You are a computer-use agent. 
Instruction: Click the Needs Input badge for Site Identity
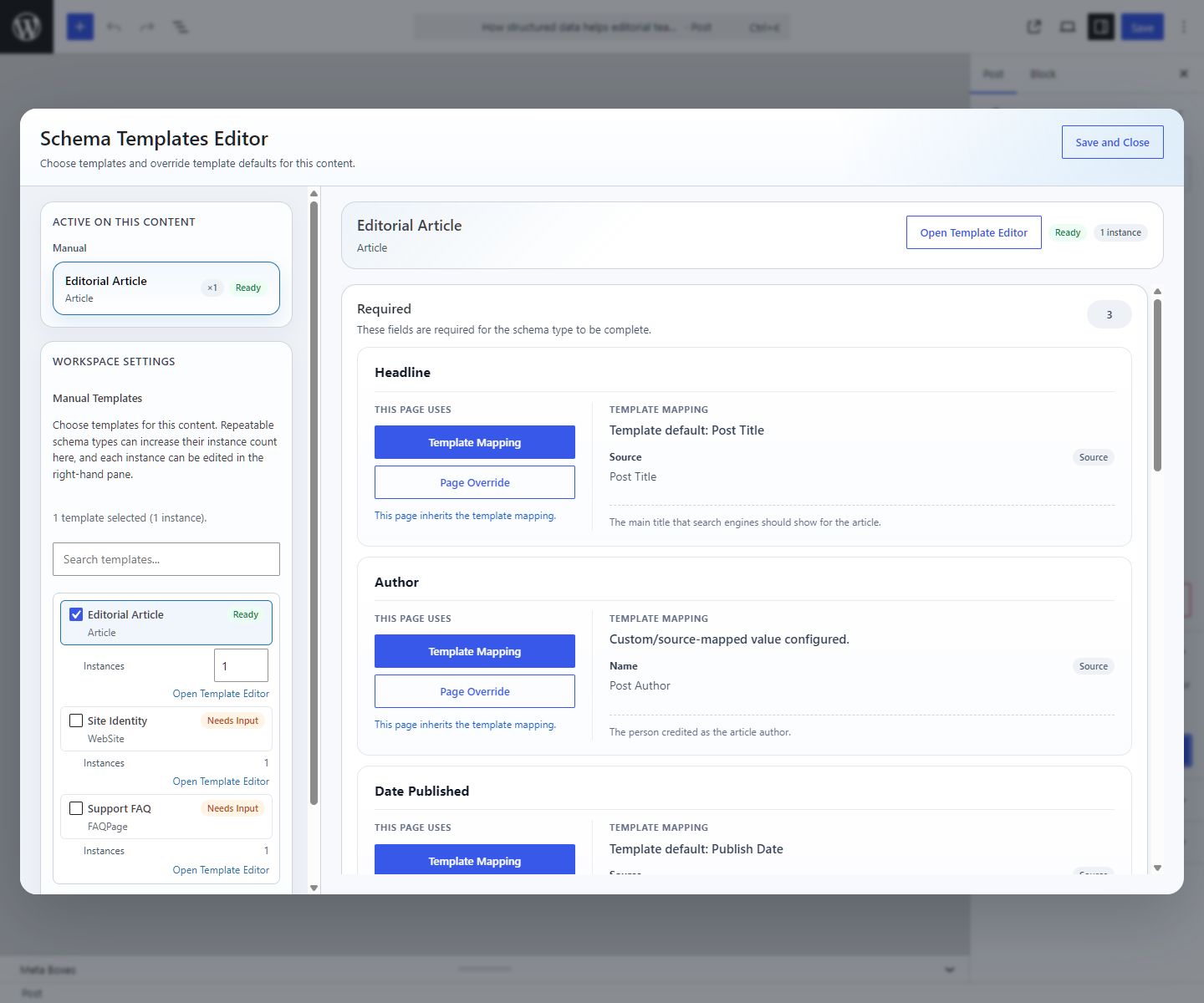click(x=232, y=720)
